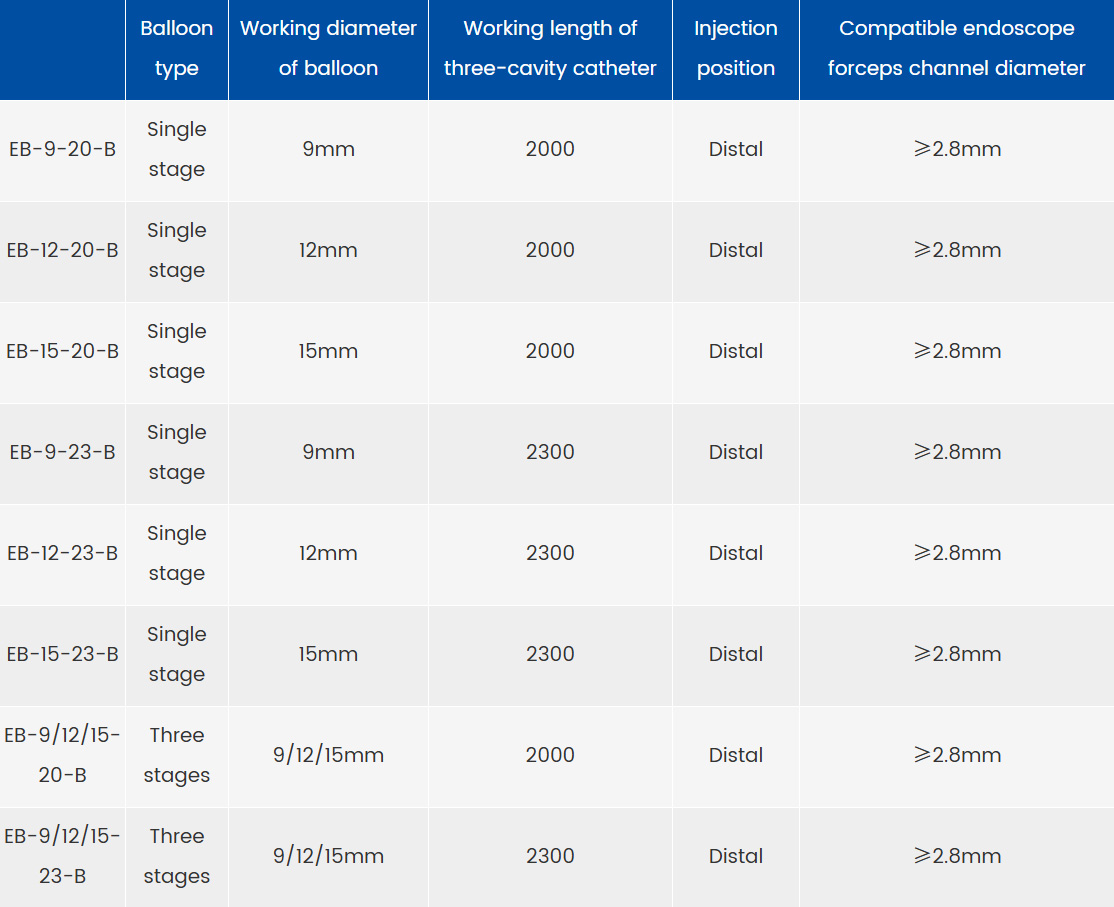Screen dimensions: 1114x907
Task: Click the 'Balloon type' column header
Action: click(177, 48)
